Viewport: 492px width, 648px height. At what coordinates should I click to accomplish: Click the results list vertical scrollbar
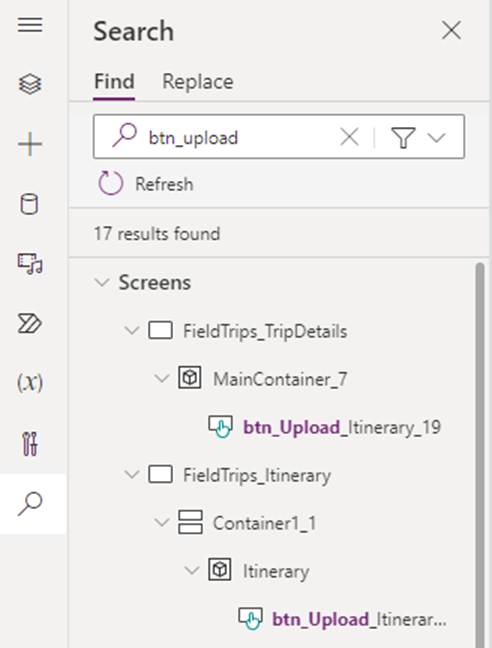[479, 455]
